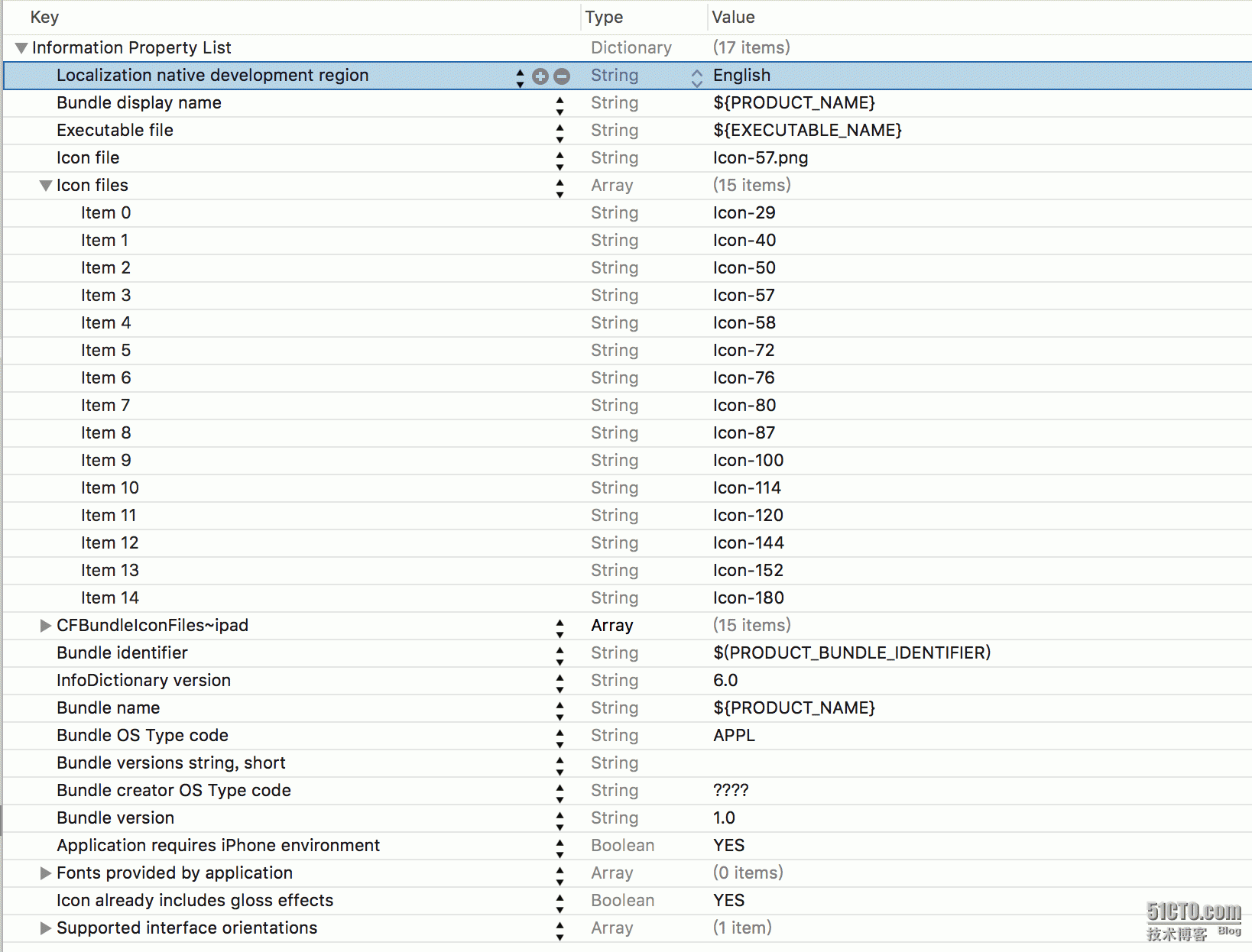
Task: Select the Icon-100 value
Action: click(748, 460)
